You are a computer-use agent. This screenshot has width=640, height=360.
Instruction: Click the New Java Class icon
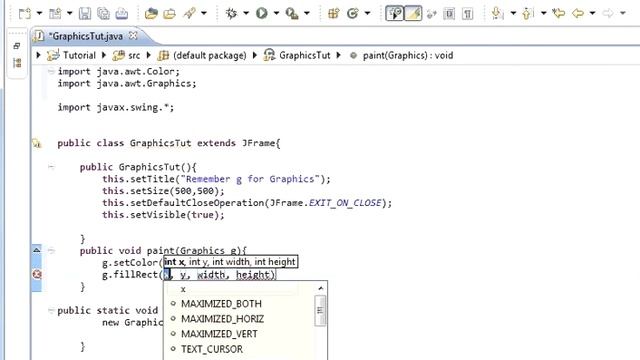click(x=353, y=13)
